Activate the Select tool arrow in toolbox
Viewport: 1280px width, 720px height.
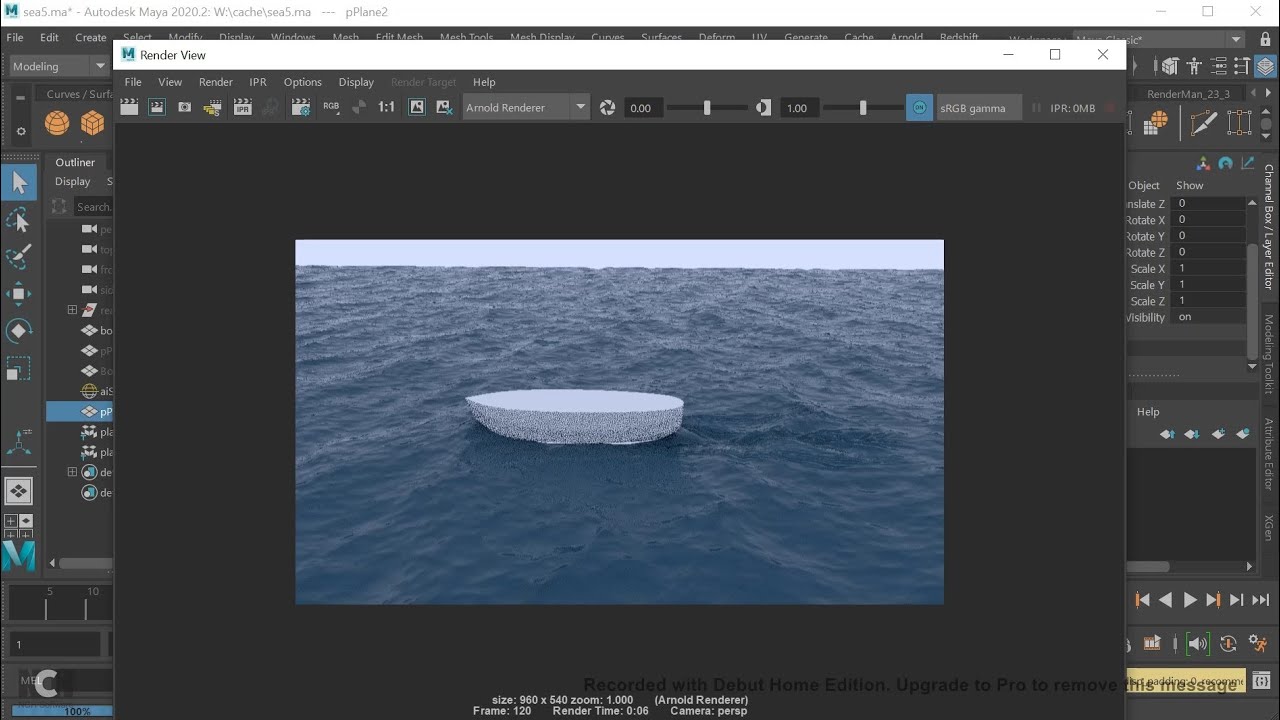tap(19, 183)
